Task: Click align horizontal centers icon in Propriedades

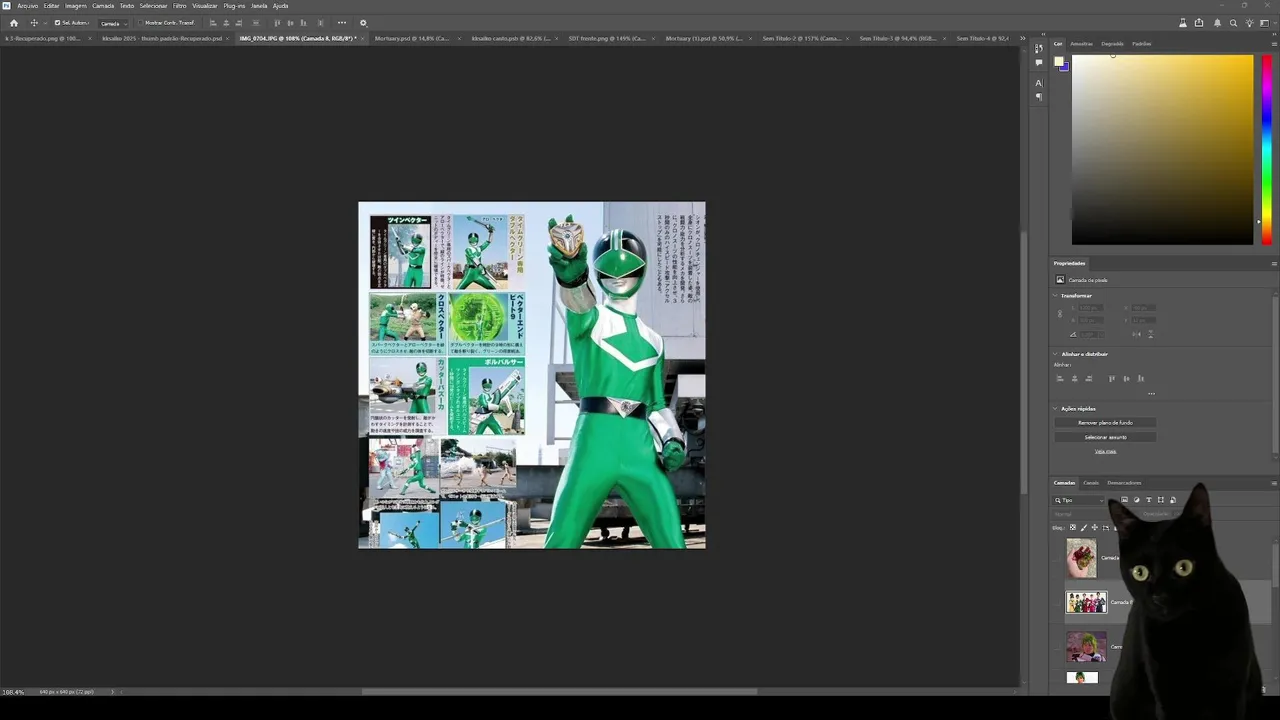Action: click(x=1075, y=379)
